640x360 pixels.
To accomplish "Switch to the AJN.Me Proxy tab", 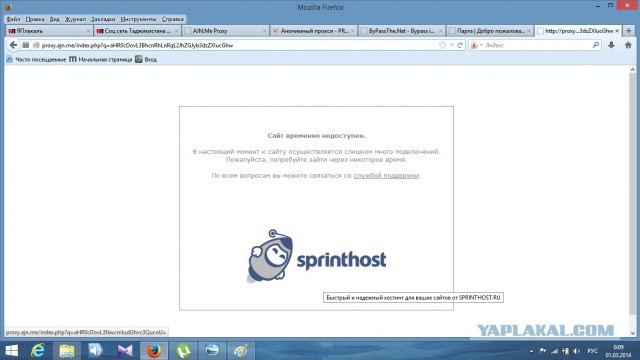I will [x=225, y=31].
